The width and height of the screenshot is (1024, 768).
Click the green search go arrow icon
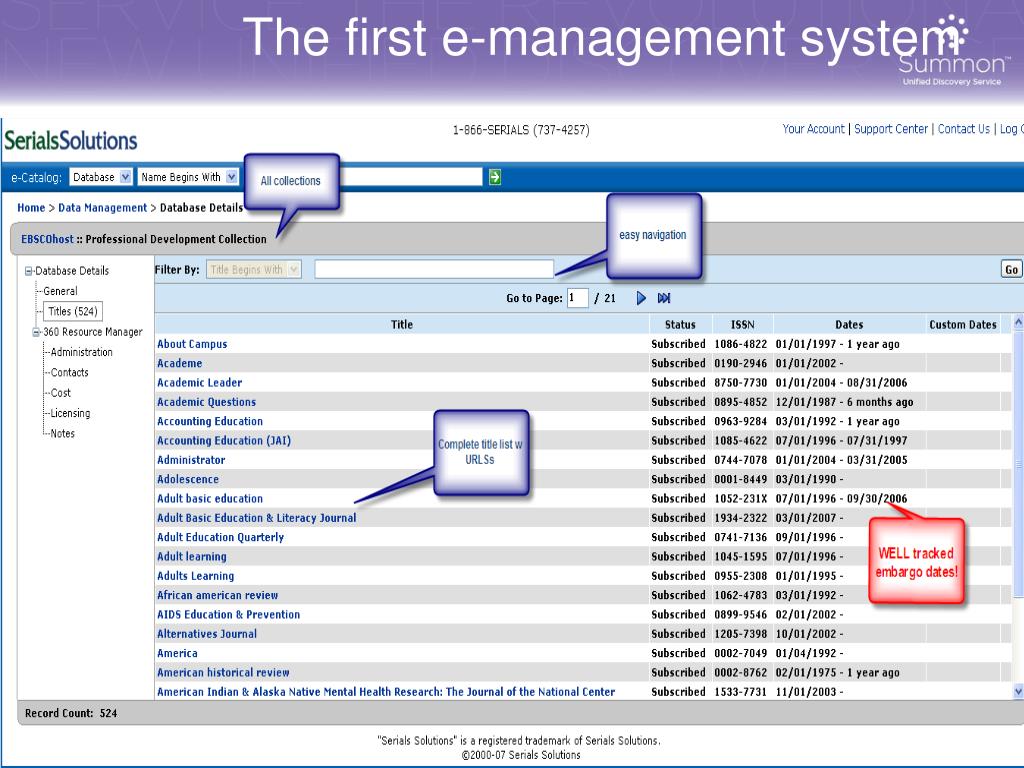(x=495, y=177)
